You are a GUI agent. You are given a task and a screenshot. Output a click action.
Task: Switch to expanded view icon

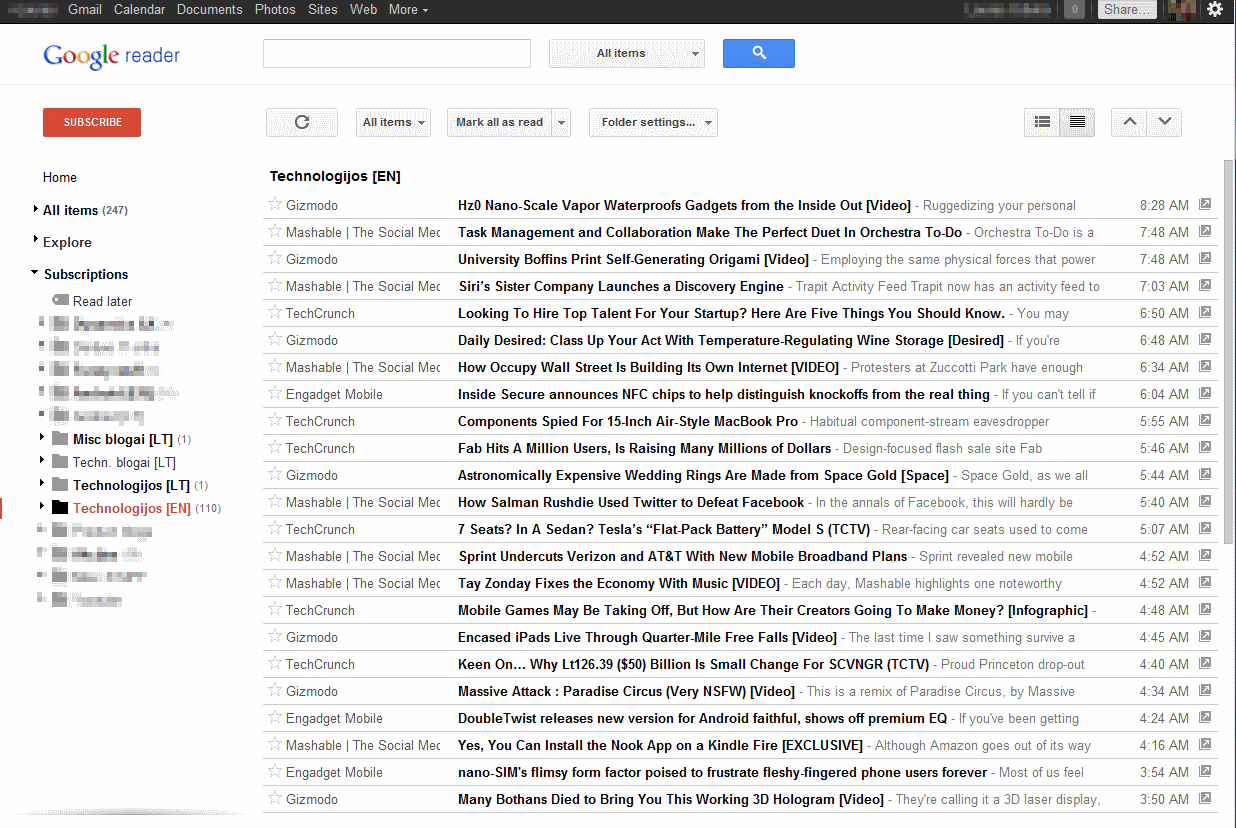point(1077,122)
